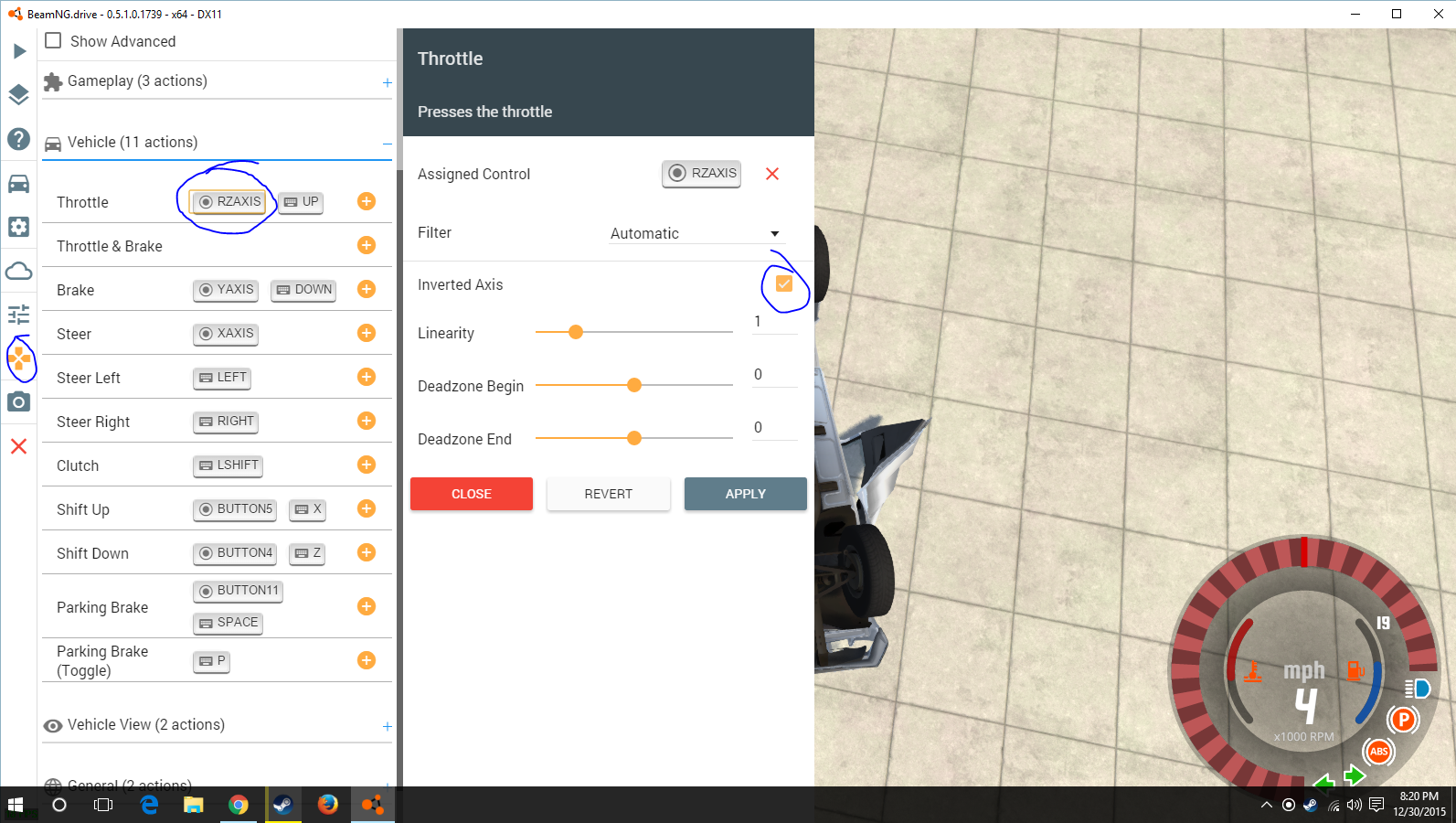This screenshot has height=823, width=1456.
Task: Open the controls gamepad icon
Action: (x=19, y=358)
